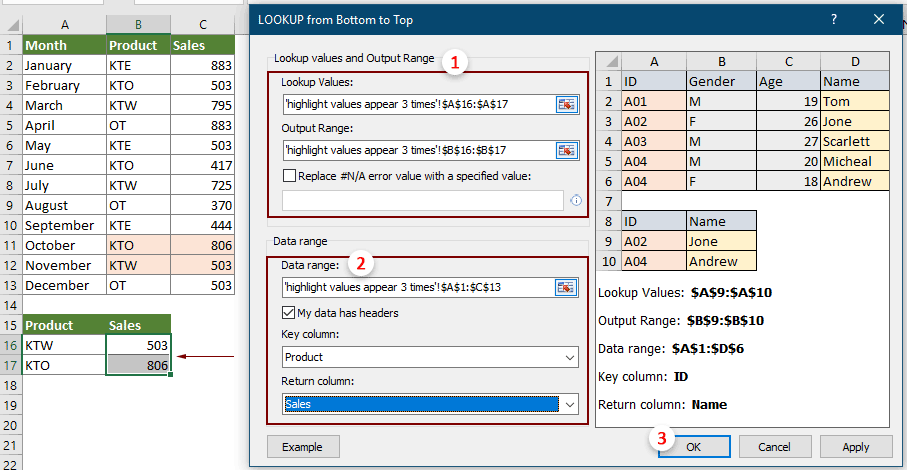The width and height of the screenshot is (907, 470).
Task: Click inside the Data range field
Action: pyautogui.click(x=417, y=288)
